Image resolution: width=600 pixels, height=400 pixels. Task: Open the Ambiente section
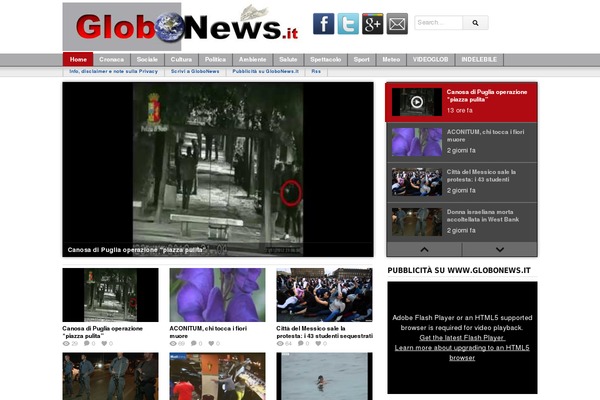tap(253, 60)
